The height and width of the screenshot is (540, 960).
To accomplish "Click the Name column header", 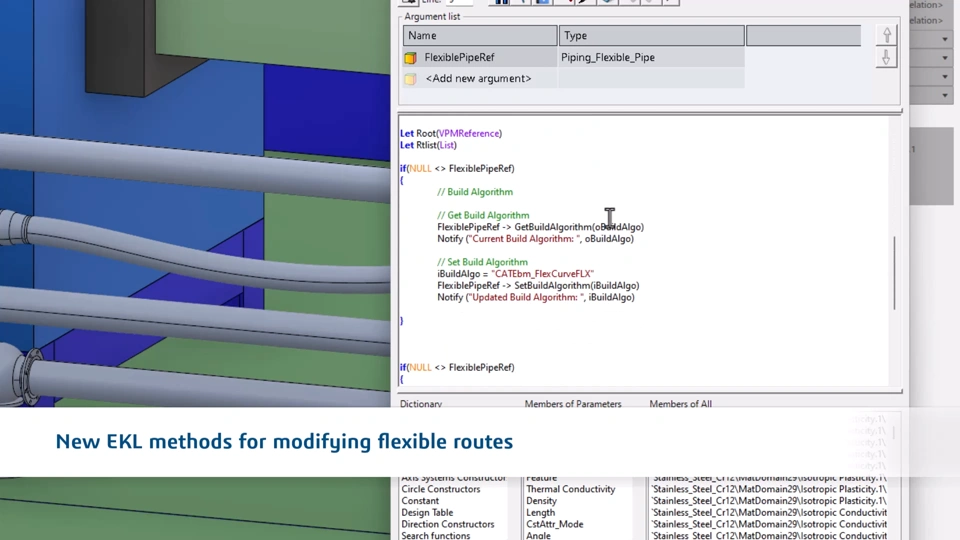I will pos(480,36).
